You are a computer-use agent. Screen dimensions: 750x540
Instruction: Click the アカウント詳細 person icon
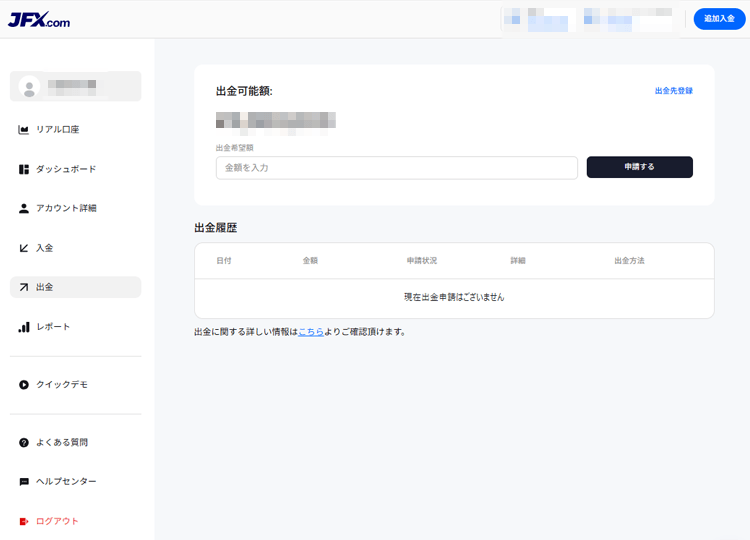pos(23,209)
